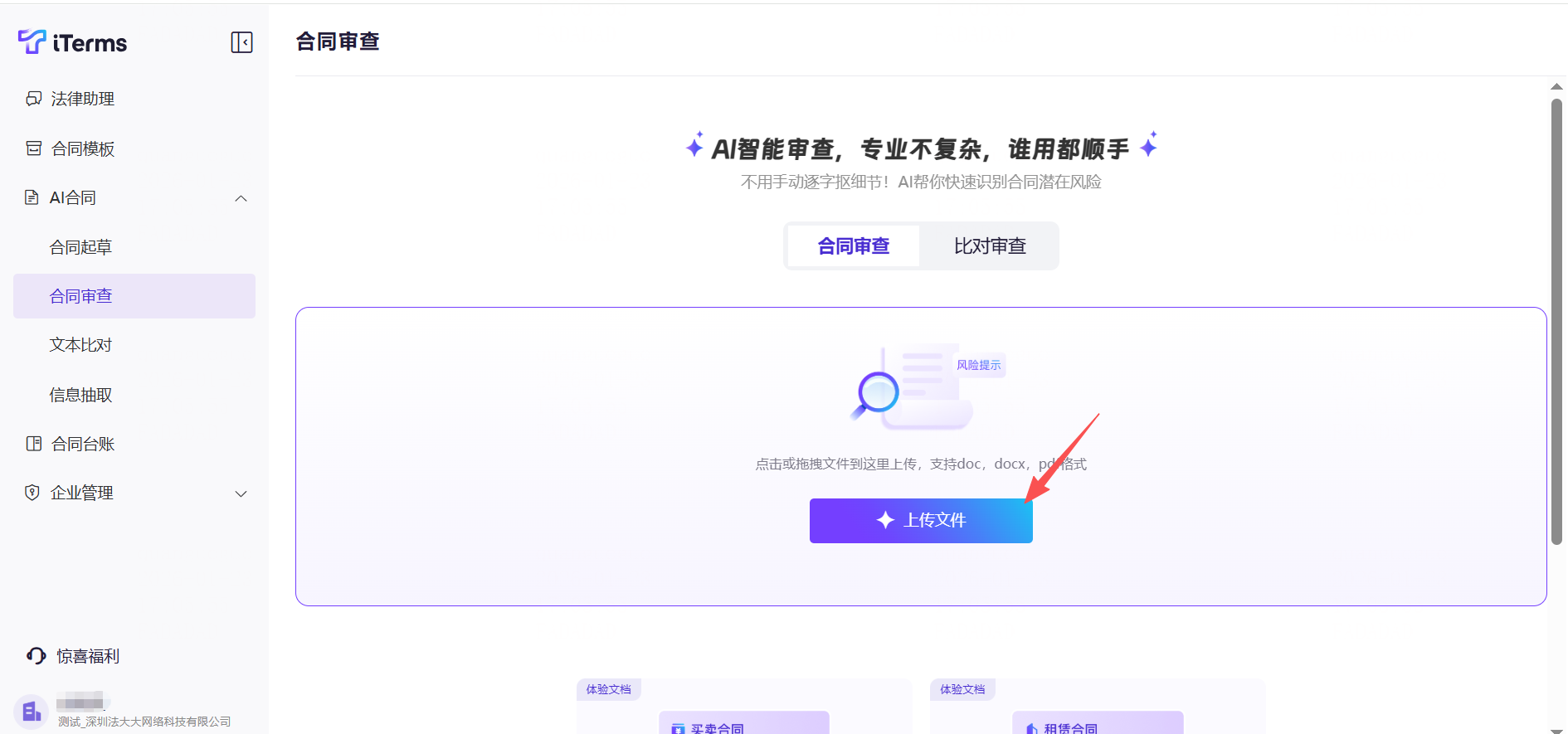Screen dimensions: 1568x734
Task: Click the company name 测试_深圳法大大网络科技有限公司
Action: point(144,722)
